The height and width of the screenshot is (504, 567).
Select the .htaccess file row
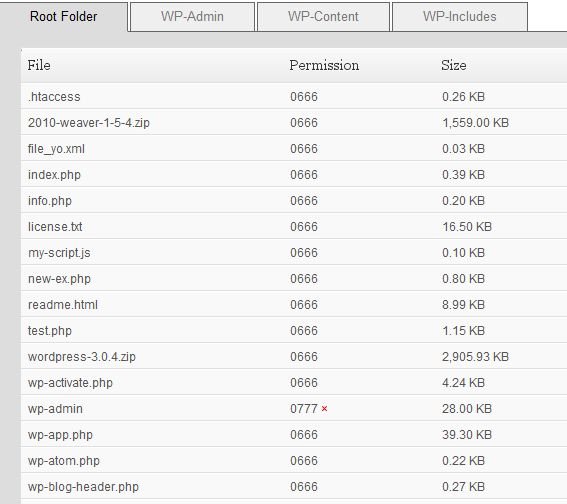[294, 97]
